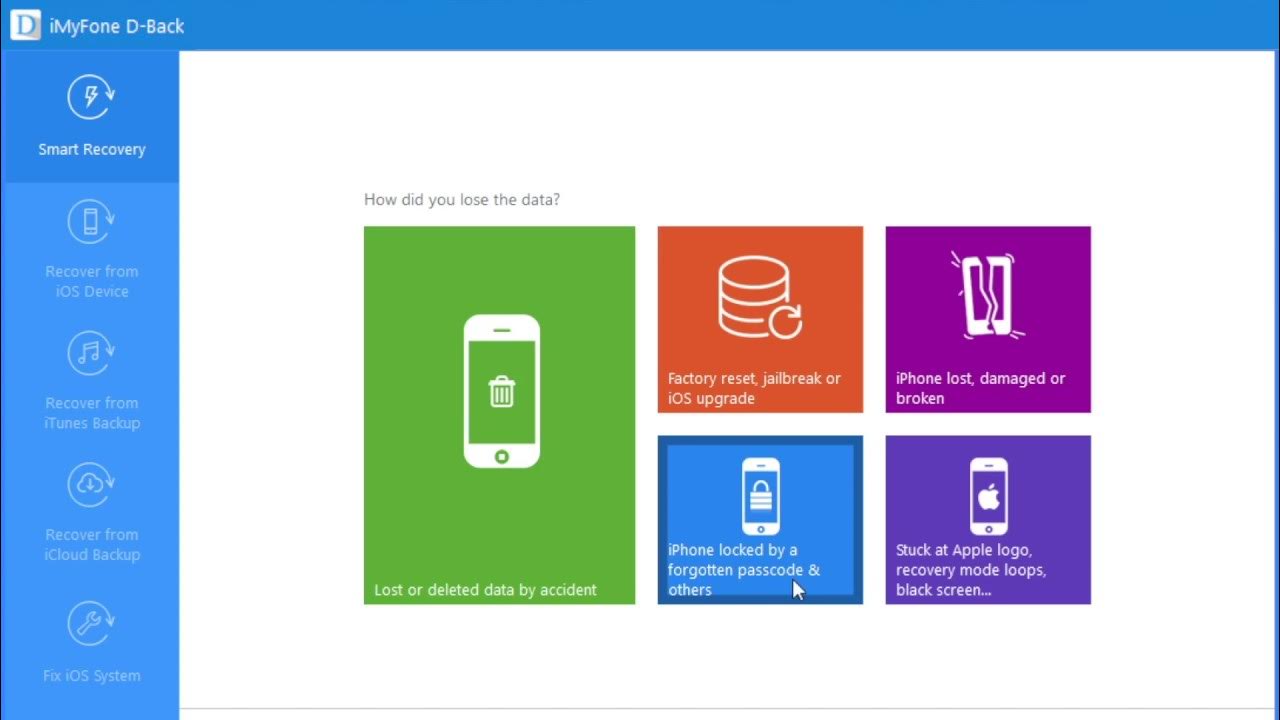Click the cracked phone icon in magenta tile
The width and height of the screenshot is (1280, 720).
coord(987,294)
